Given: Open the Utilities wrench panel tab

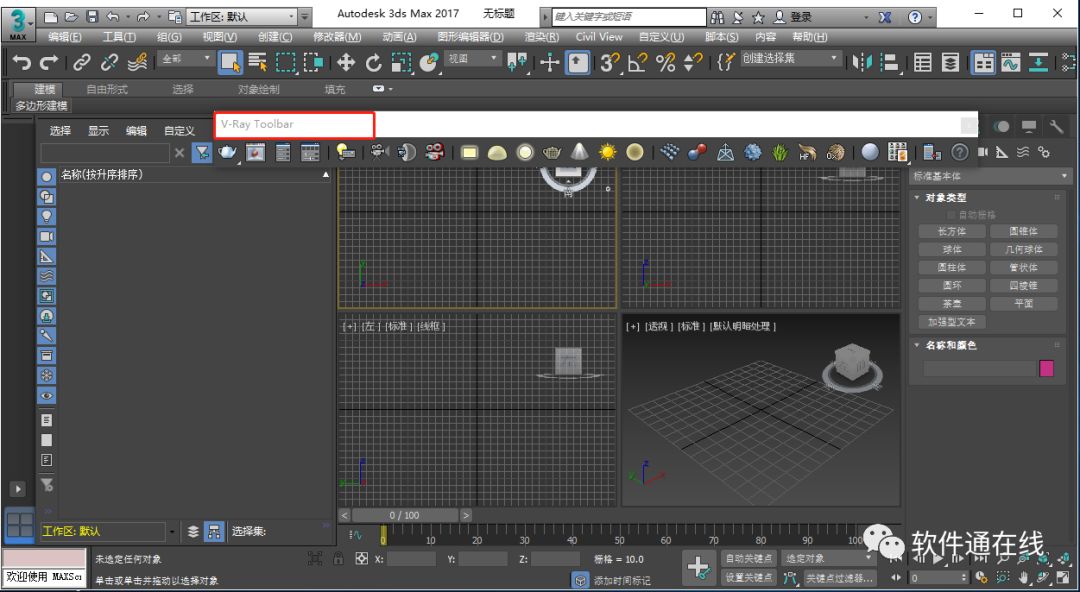Looking at the screenshot, I should coord(1056,126).
